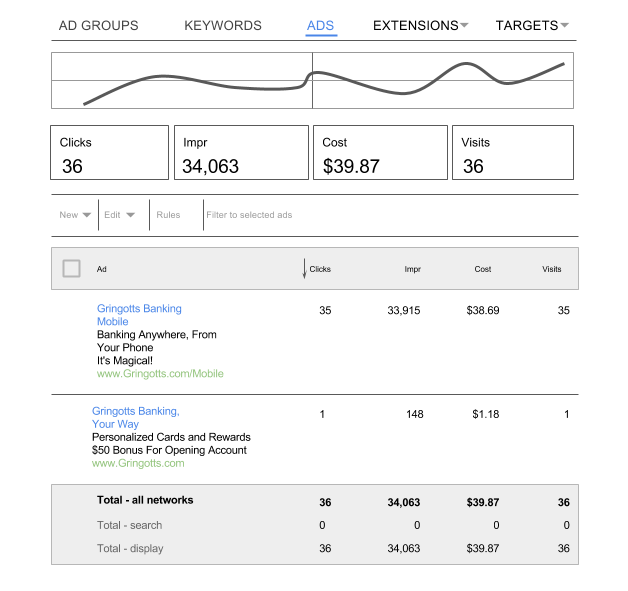628x591 pixels.
Task: Sort by the Visits column header
Action: pos(551,269)
